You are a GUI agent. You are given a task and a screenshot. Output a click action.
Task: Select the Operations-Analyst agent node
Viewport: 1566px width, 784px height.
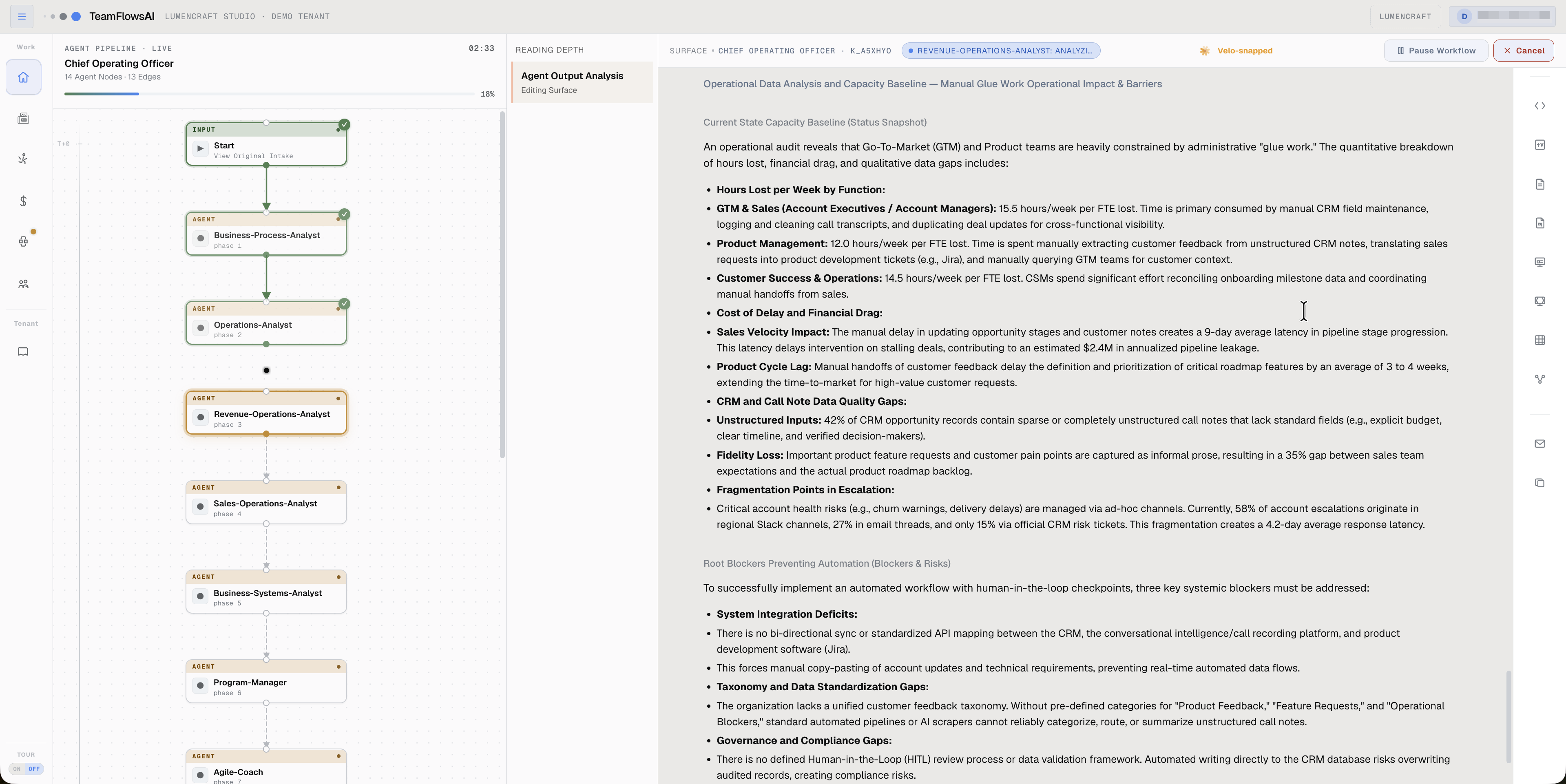tap(266, 323)
